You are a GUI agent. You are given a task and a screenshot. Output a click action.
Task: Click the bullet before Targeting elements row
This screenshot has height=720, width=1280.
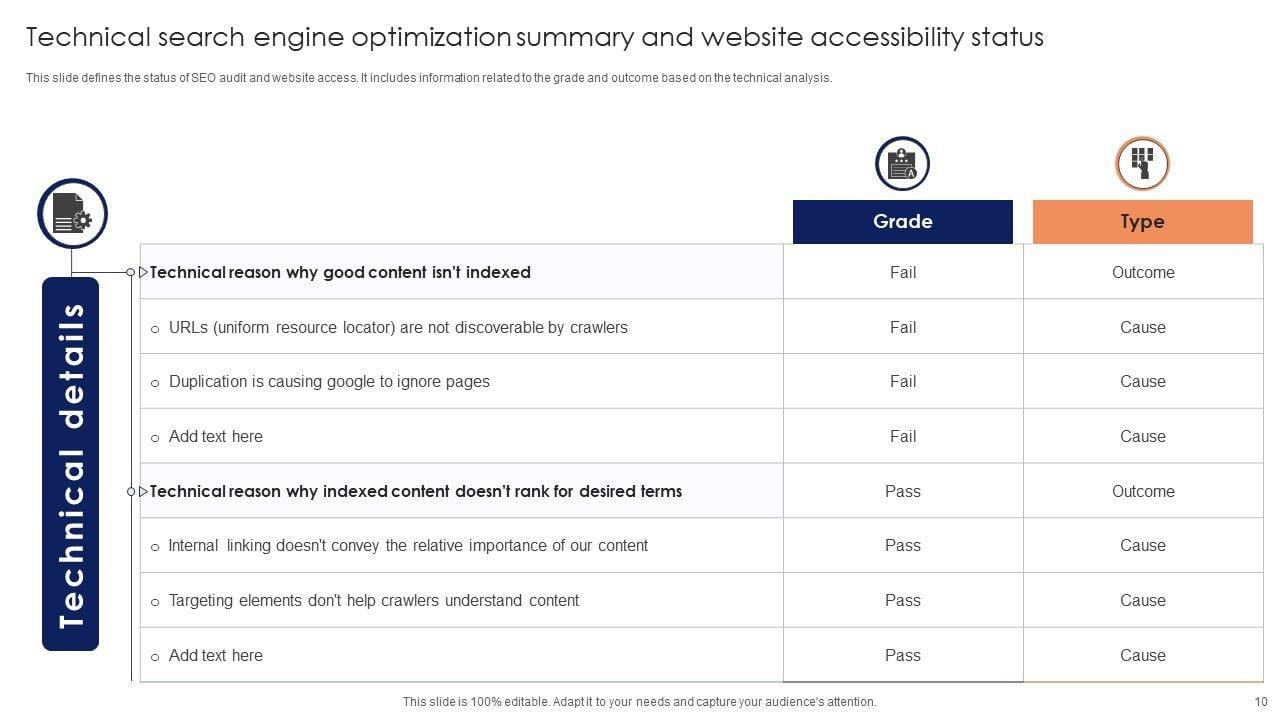coord(155,602)
